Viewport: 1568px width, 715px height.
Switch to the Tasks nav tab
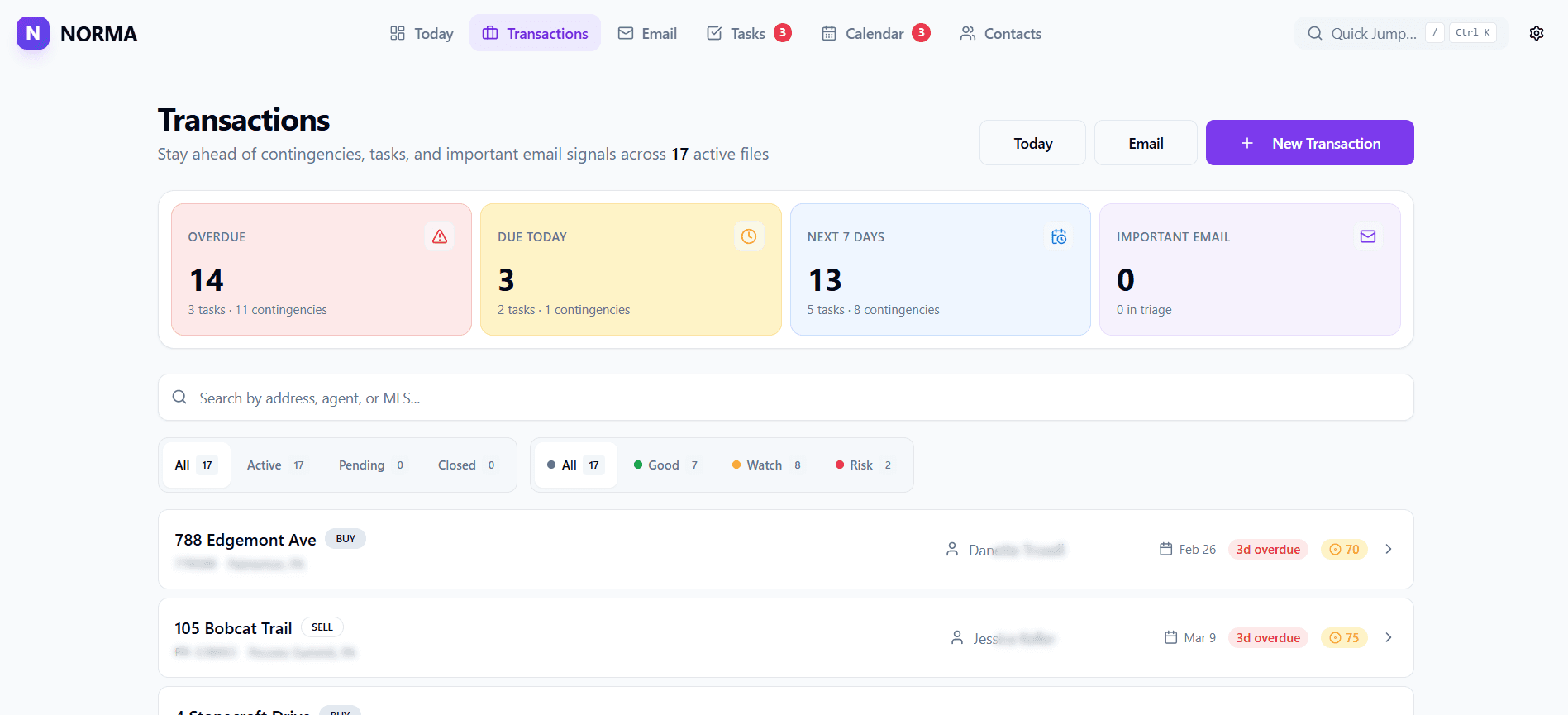748,33
